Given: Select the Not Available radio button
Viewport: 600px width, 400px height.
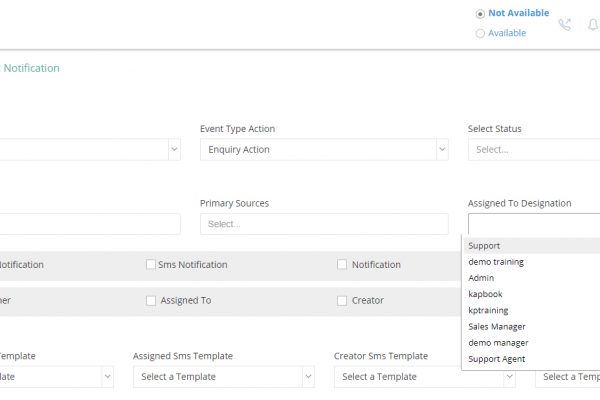Looking at the screenshot, I should click(x=480, y=14).
